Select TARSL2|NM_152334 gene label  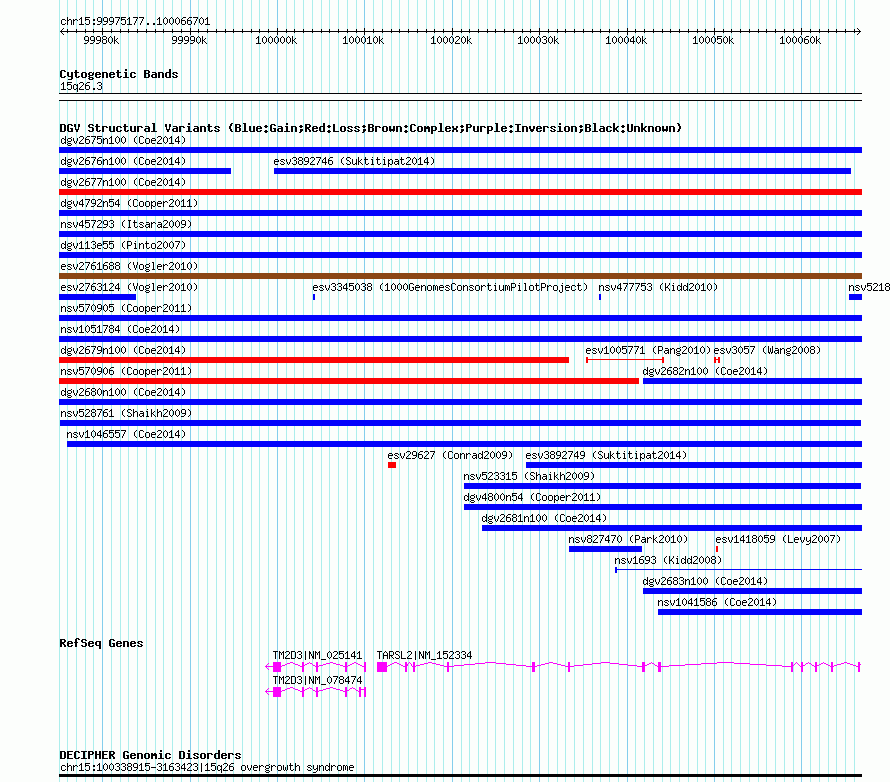click(x=424, y=655)
